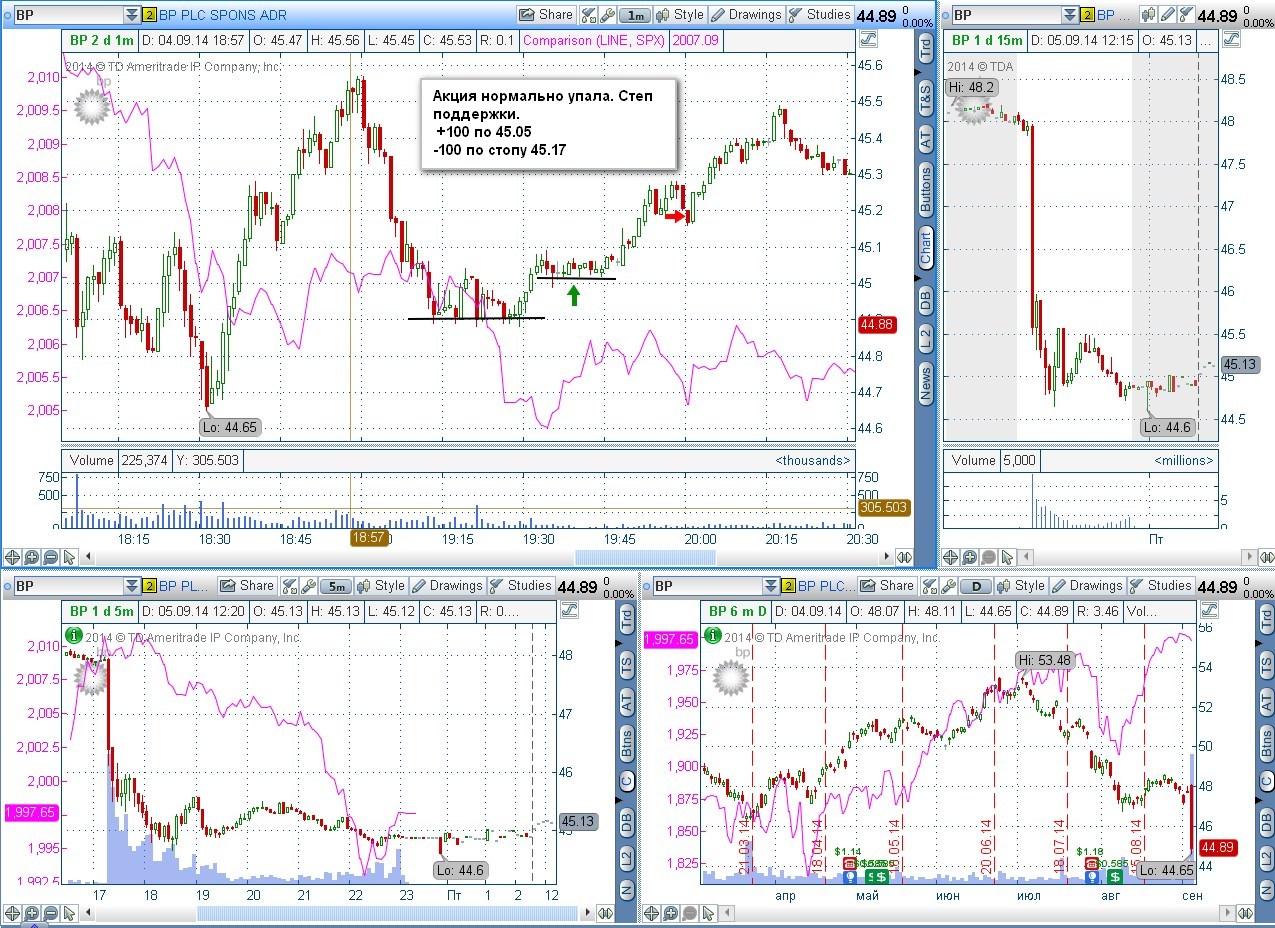Screen dimensions: 1275x928
Task: Select the pan crosshair tool below the 15m chart
Action: pos(953,557)
